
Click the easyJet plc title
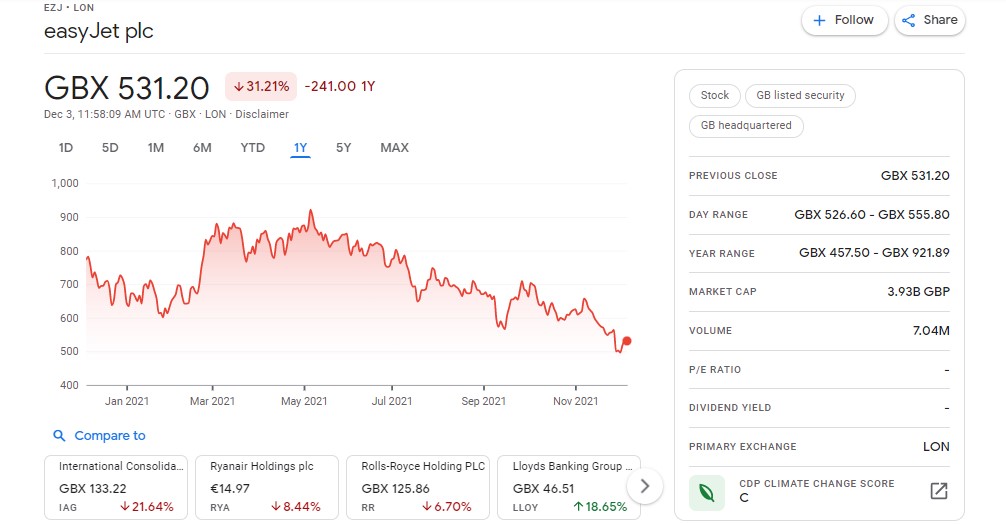(x=99, y=31)
